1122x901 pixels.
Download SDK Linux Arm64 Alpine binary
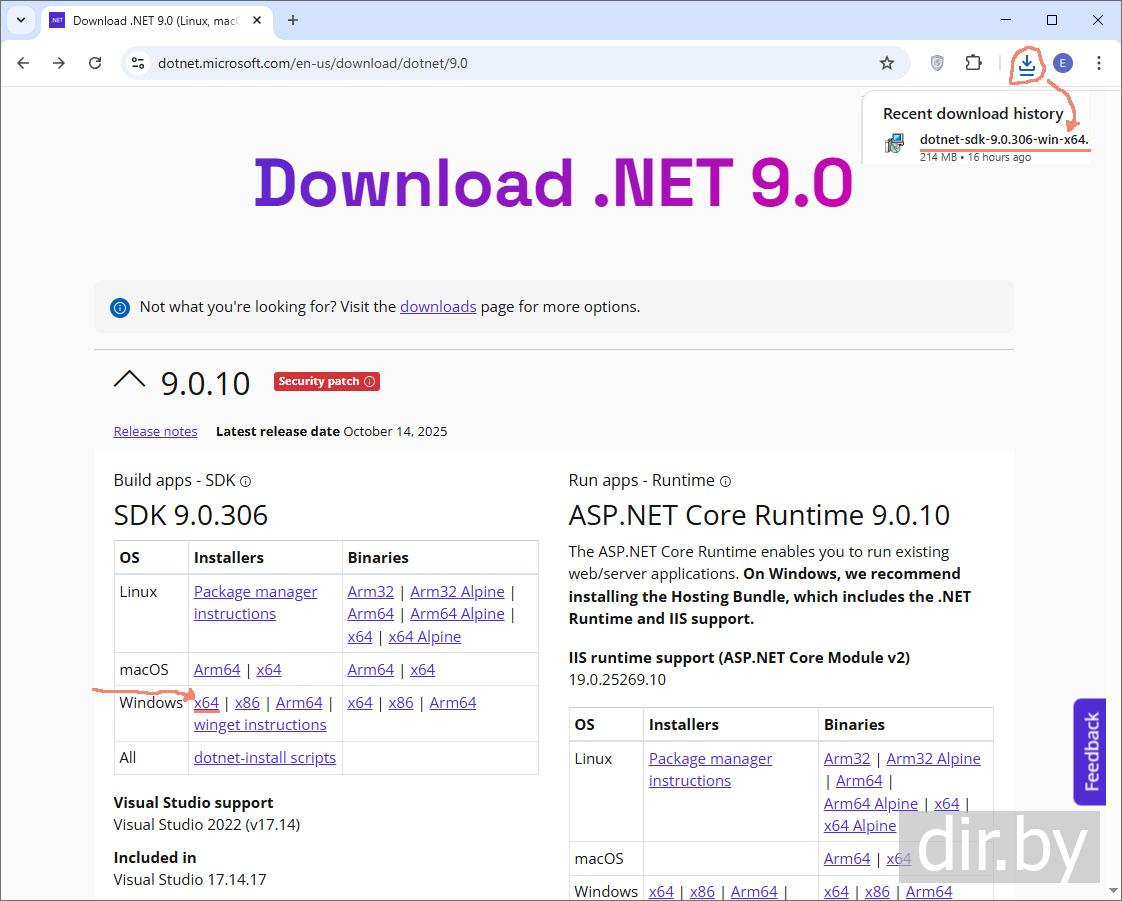(x=457, y=614)
